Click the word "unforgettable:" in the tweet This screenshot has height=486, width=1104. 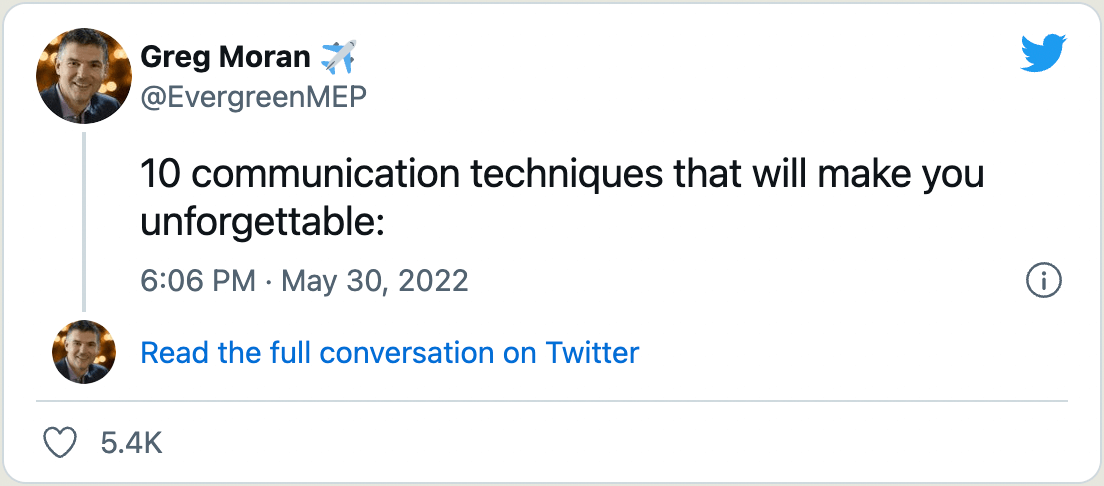click(263, 221)
